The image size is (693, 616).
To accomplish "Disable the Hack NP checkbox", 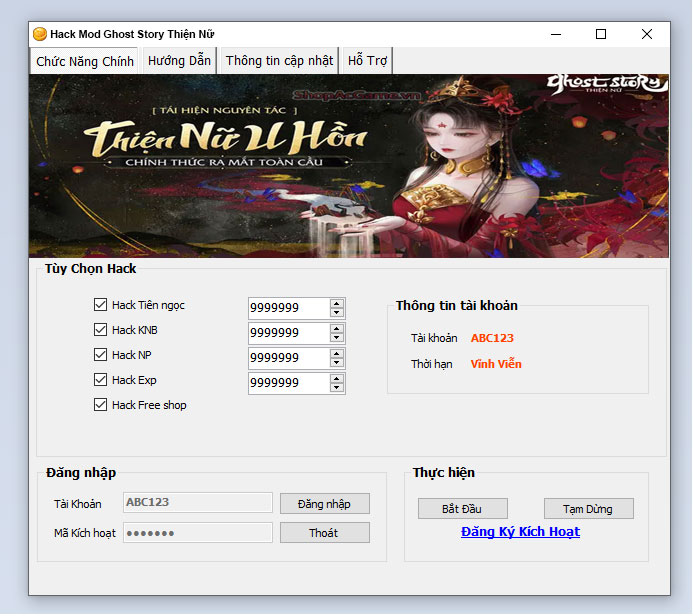I will click(100, 354).
